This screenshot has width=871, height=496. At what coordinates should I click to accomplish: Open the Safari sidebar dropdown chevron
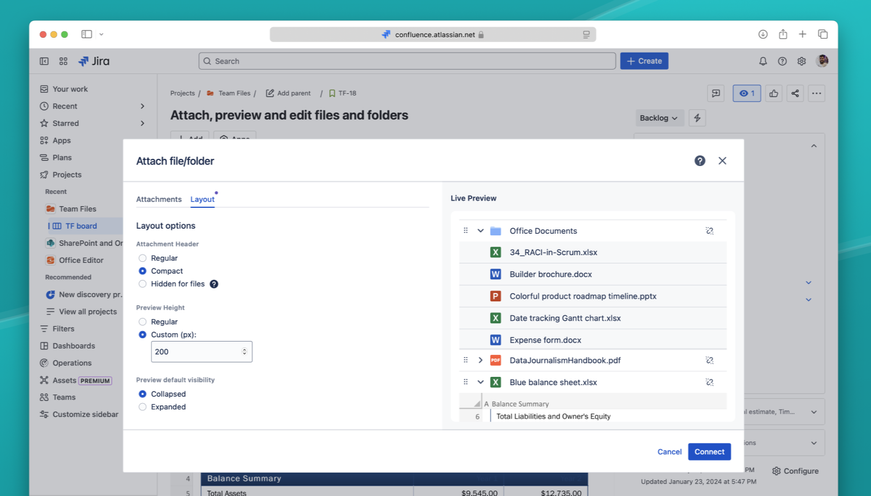[x=101, y=34]
